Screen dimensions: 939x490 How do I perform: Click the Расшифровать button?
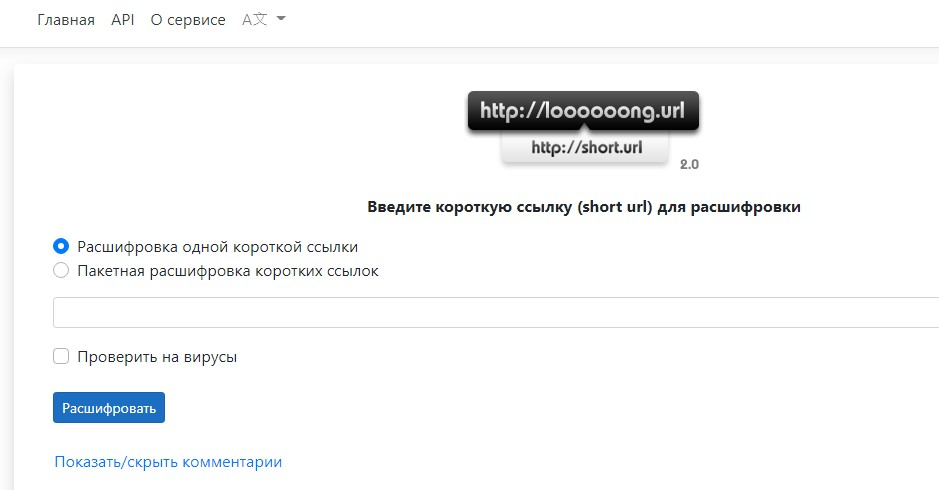[109, 407]
